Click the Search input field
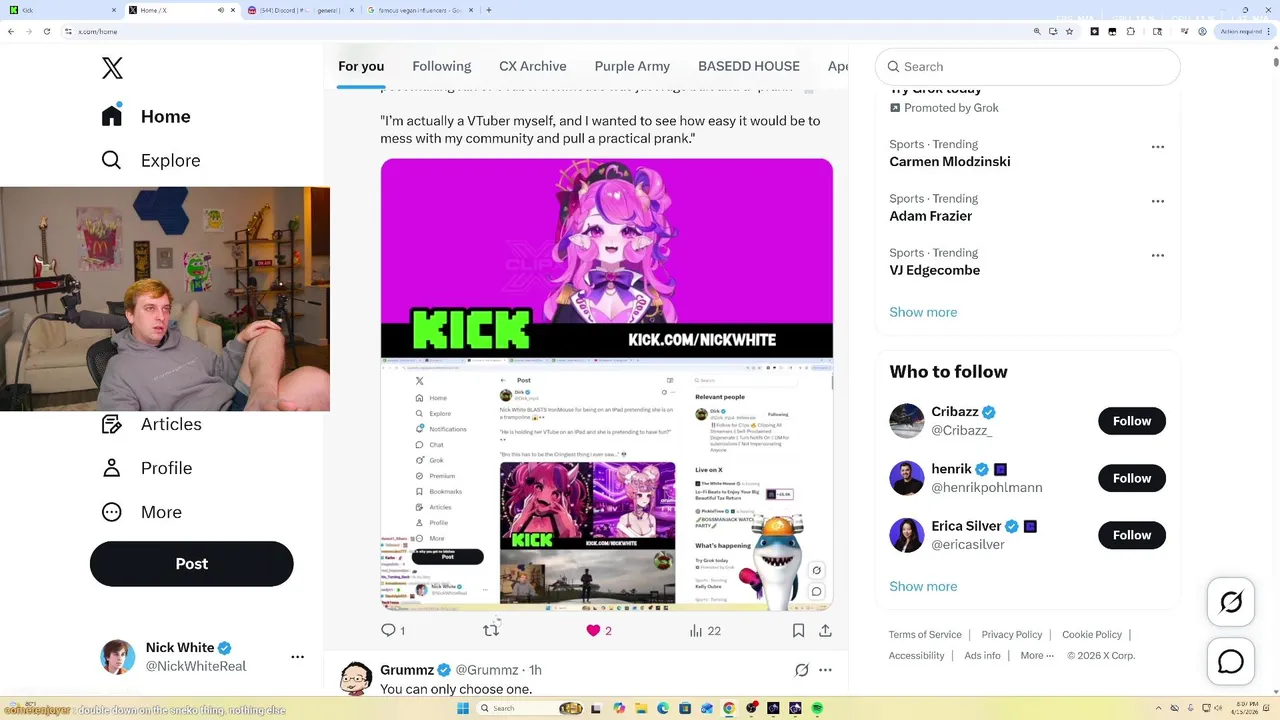The height and width of the screenshot is (720, 1280). 1028,66
